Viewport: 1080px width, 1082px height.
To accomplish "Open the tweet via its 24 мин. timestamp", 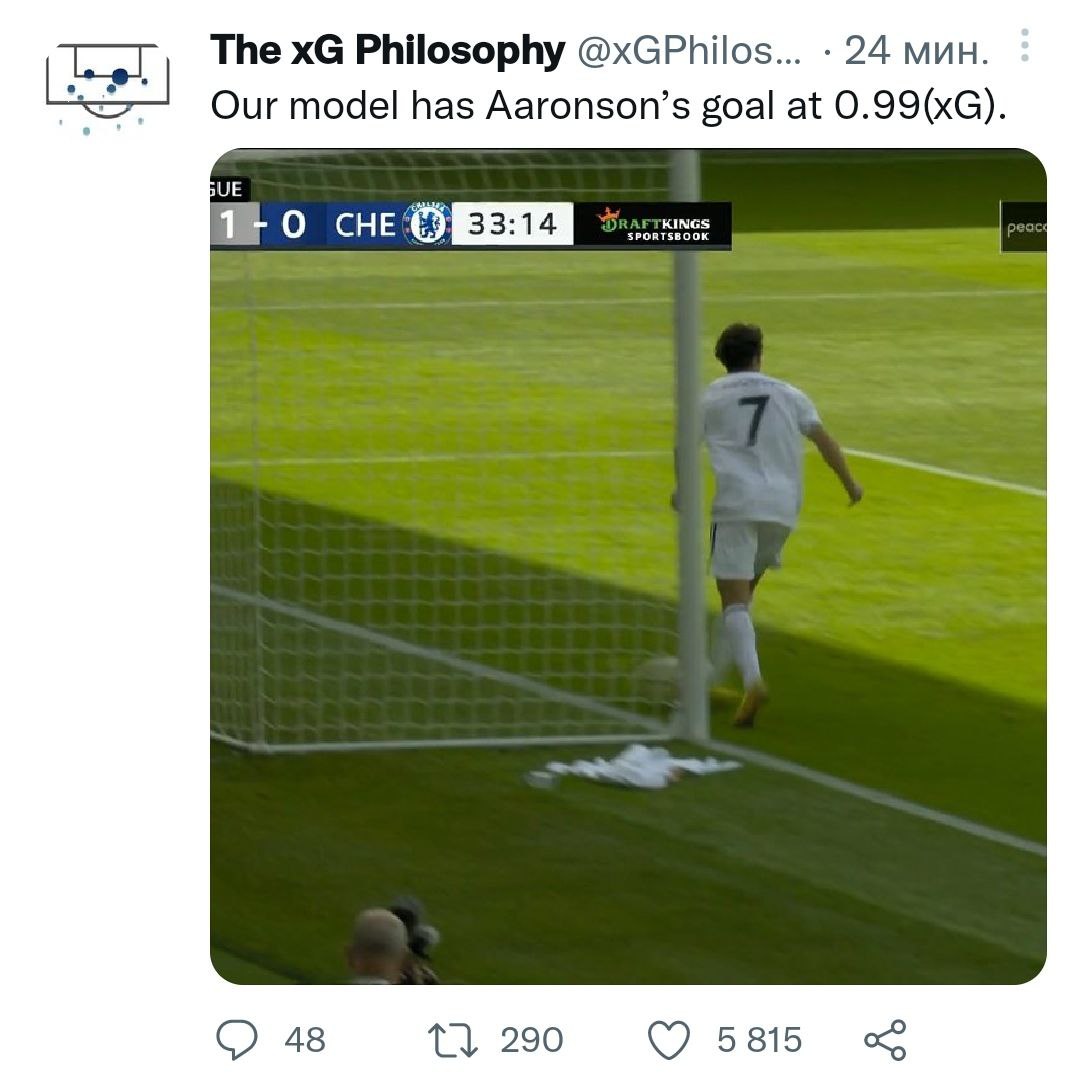I will coord(916,51).
